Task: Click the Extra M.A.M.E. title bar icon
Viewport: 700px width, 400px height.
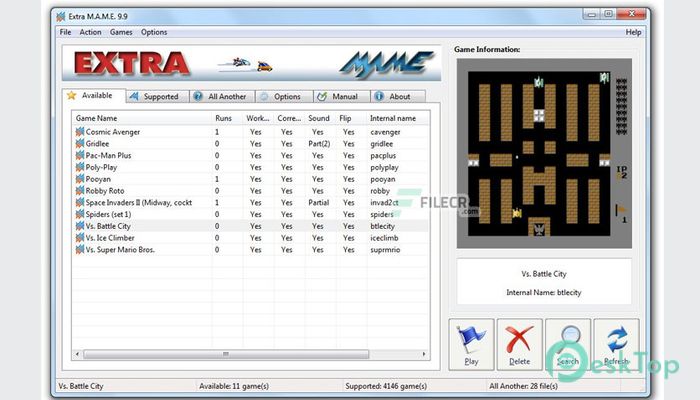Action: pos(61,17)
